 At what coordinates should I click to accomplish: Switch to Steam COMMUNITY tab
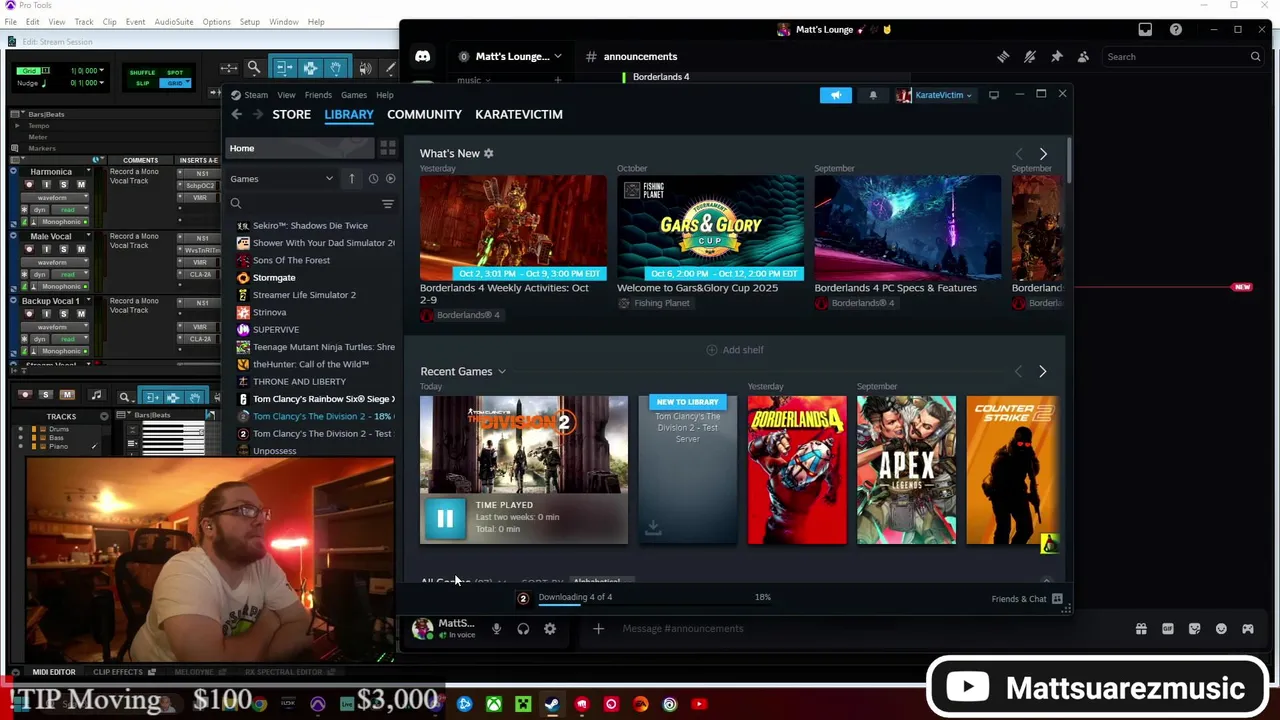coord(424,115)
